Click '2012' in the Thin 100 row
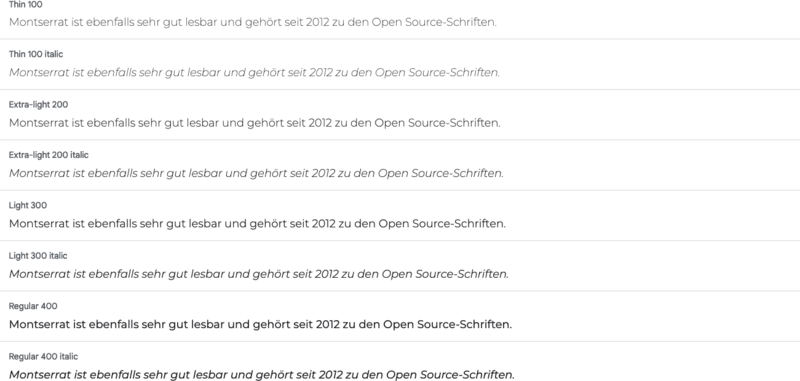The width and height of the screenshot is (800, 381). click(x=317, y=22)
